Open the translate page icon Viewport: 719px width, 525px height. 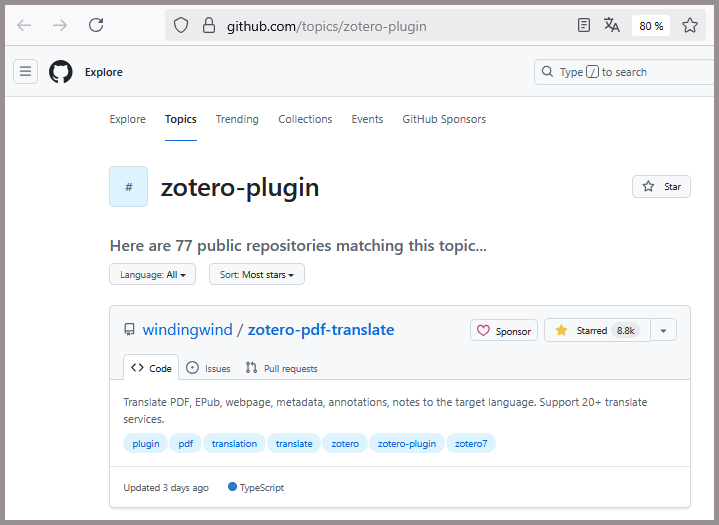(x=612, y=25)
